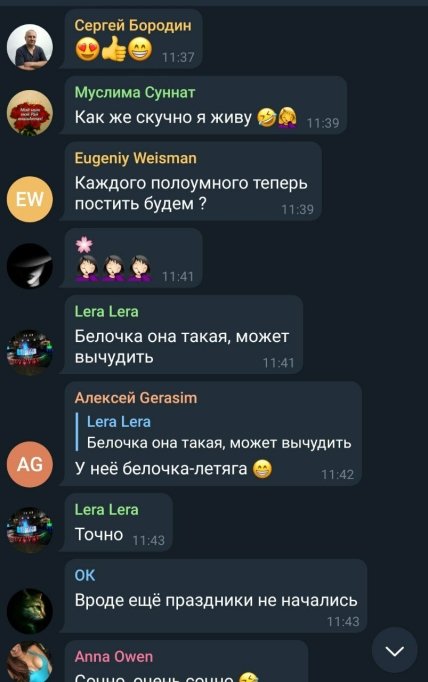This screenshot has width=428, height=682.
Task: Open Сергей Бородин's profile avatar
Action: tap(30, 47)
